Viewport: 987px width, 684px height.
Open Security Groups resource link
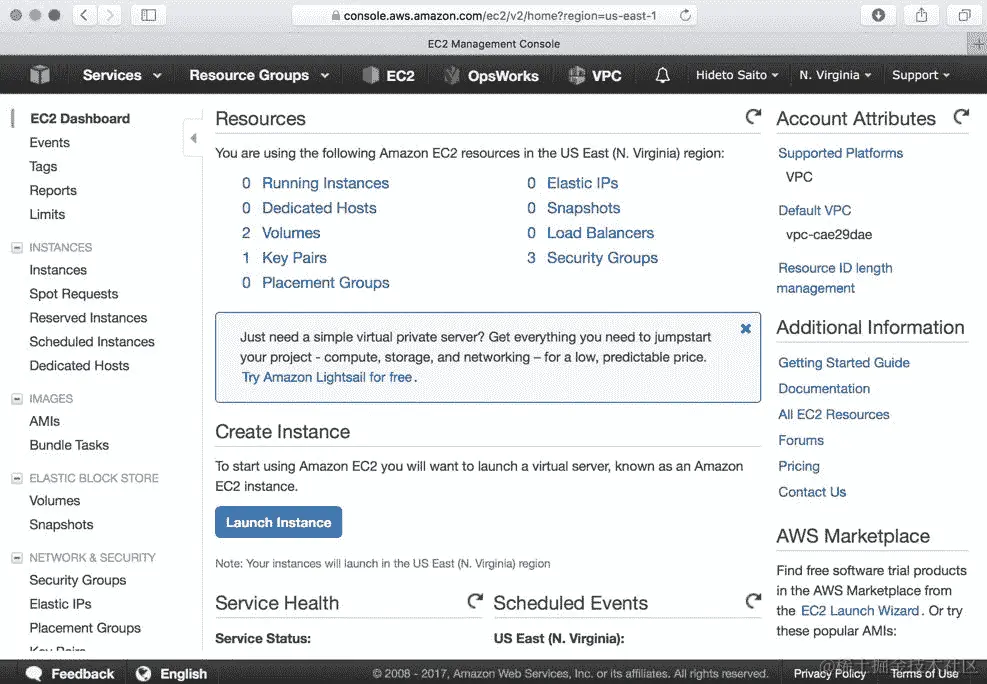pyautogui.click(x=602, y=258)
